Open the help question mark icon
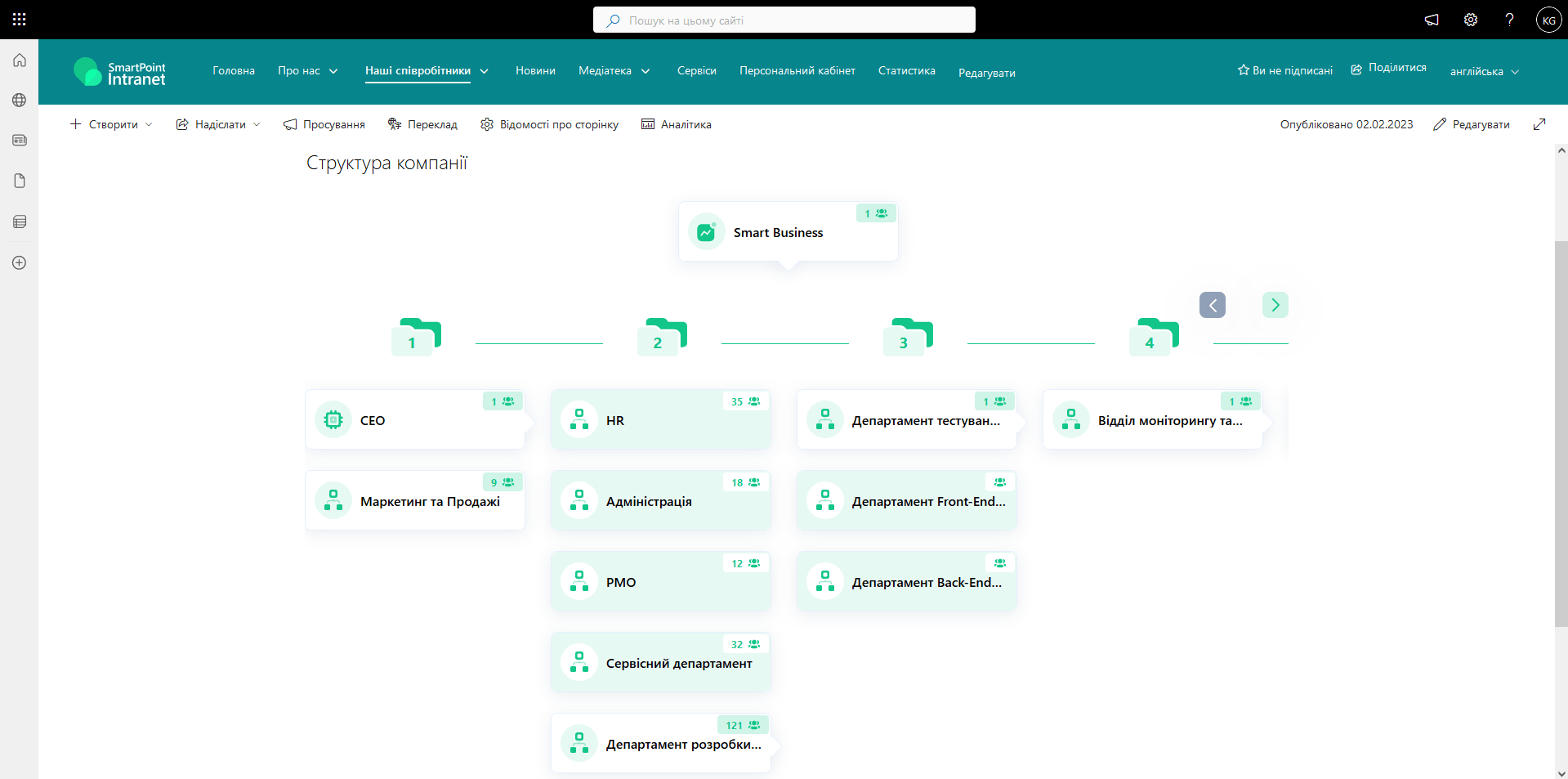 pyautogui.click(x=1509, y=20)
